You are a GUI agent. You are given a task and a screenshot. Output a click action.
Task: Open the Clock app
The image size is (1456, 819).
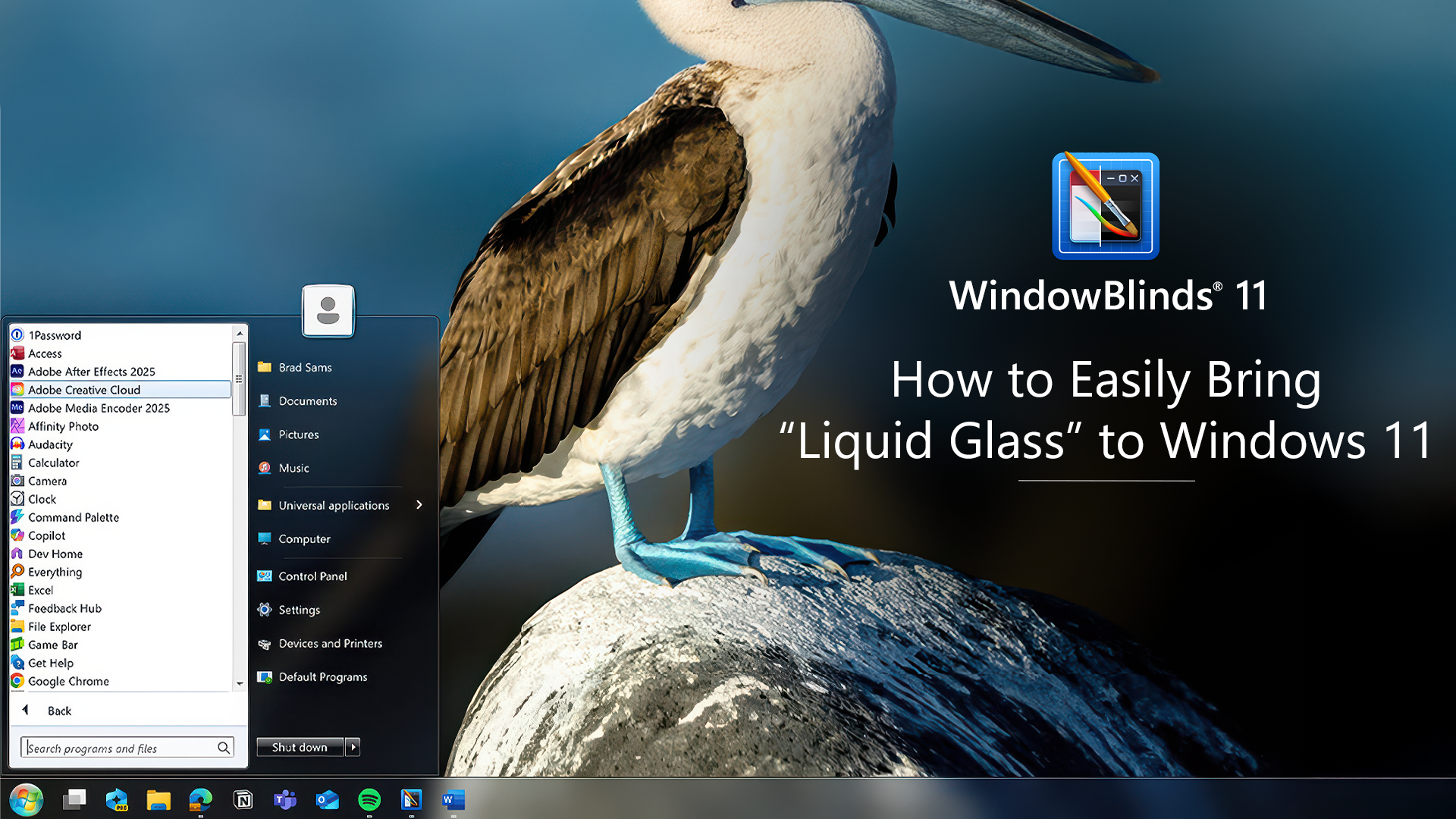(x=121, y=499)
